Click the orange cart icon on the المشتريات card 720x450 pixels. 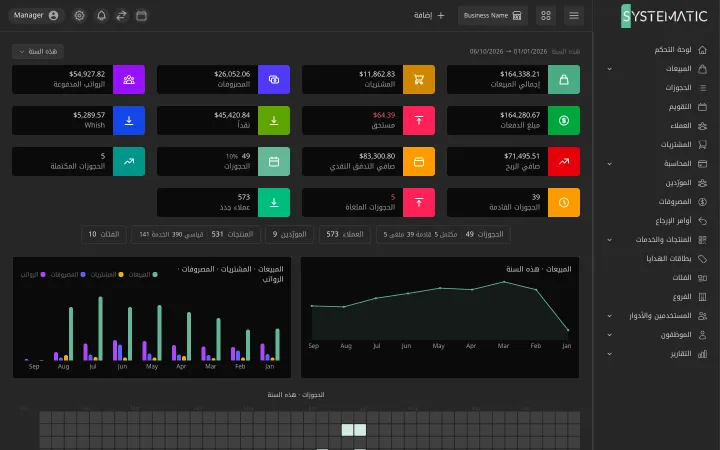[x=419, y=79]
